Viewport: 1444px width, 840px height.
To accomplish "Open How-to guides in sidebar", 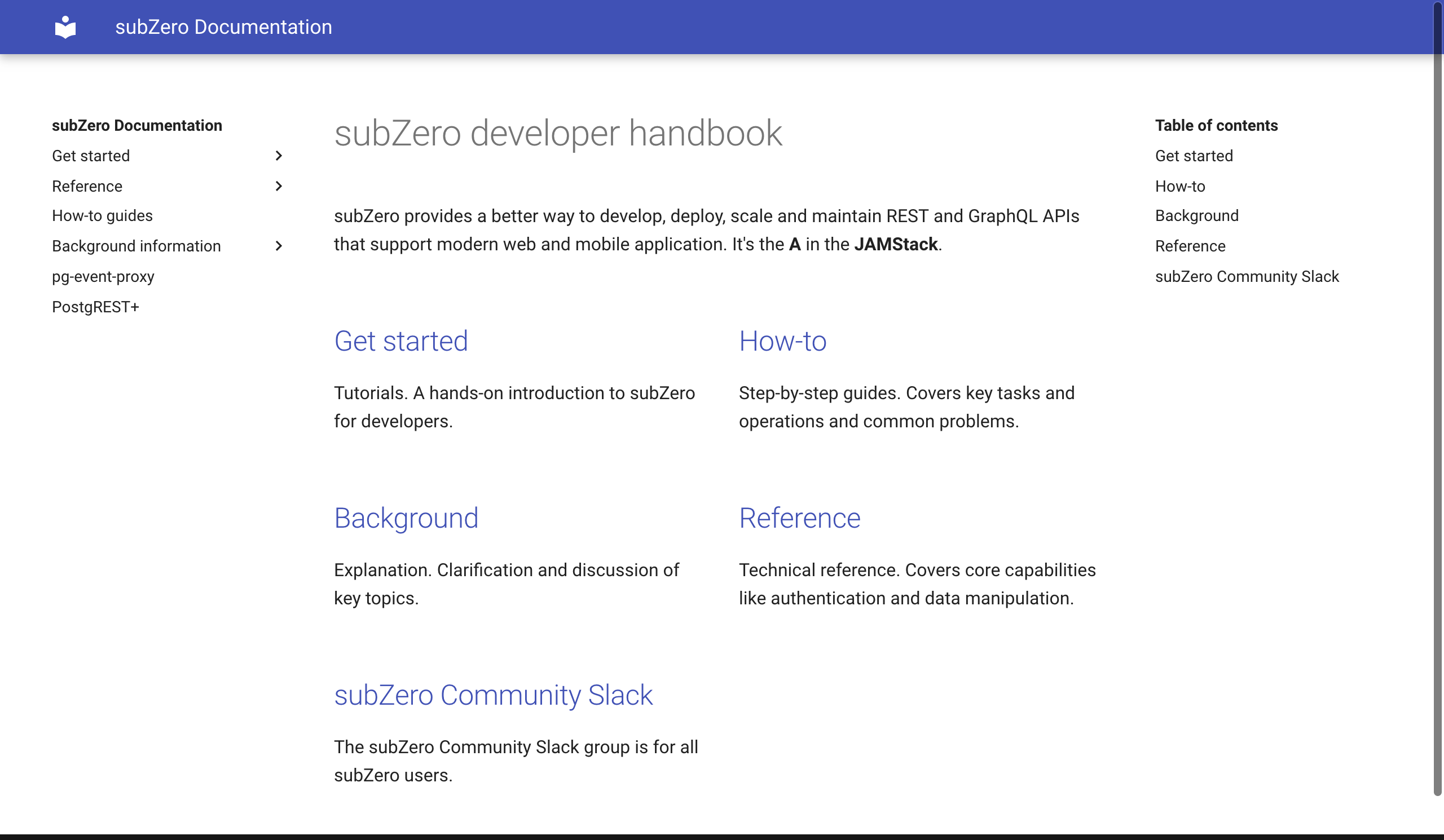I will coord(103,216).
